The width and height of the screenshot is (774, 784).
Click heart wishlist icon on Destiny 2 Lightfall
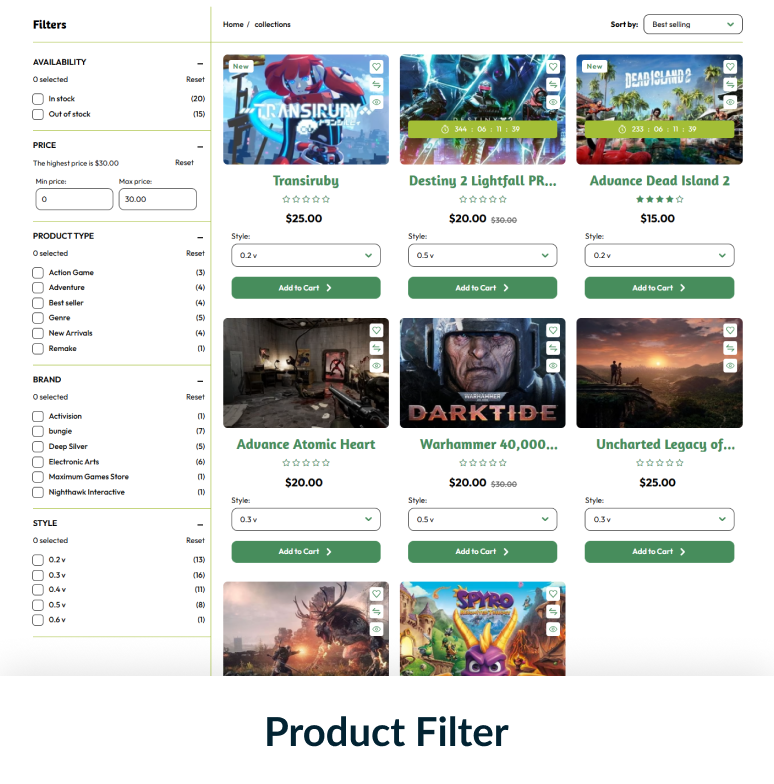[553, 67]
